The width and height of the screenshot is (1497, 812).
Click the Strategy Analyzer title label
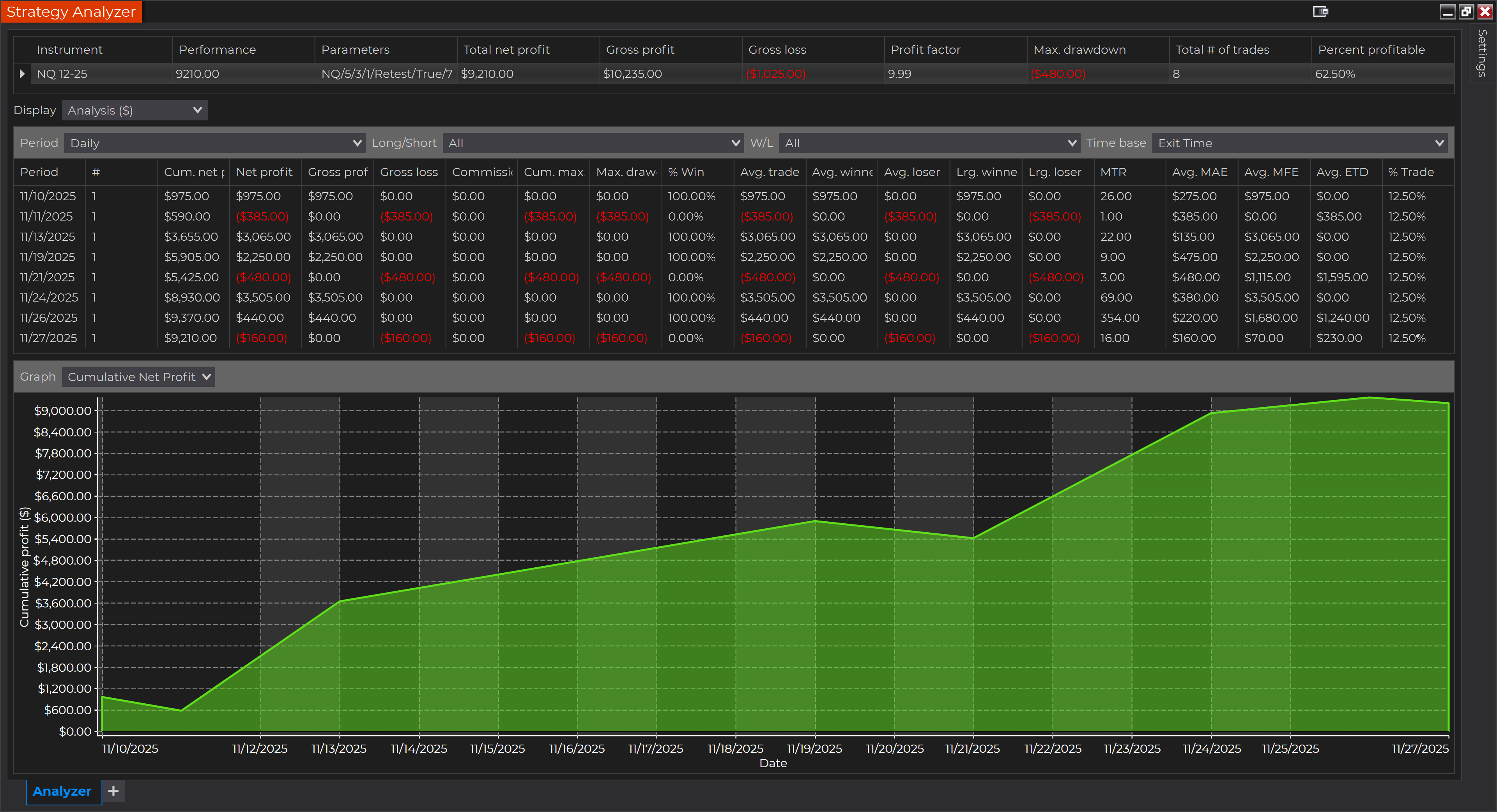click(x=71, y=11)
